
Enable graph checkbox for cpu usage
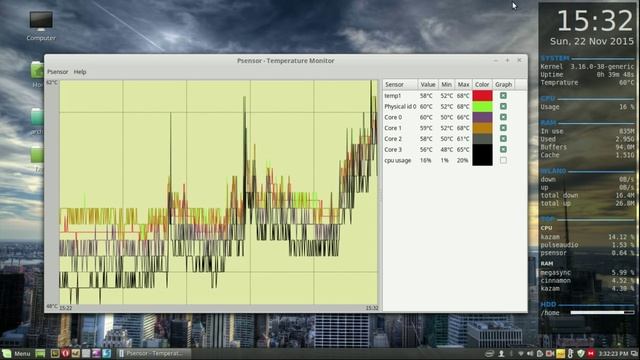pyautogui.click(x=503, y=160)
